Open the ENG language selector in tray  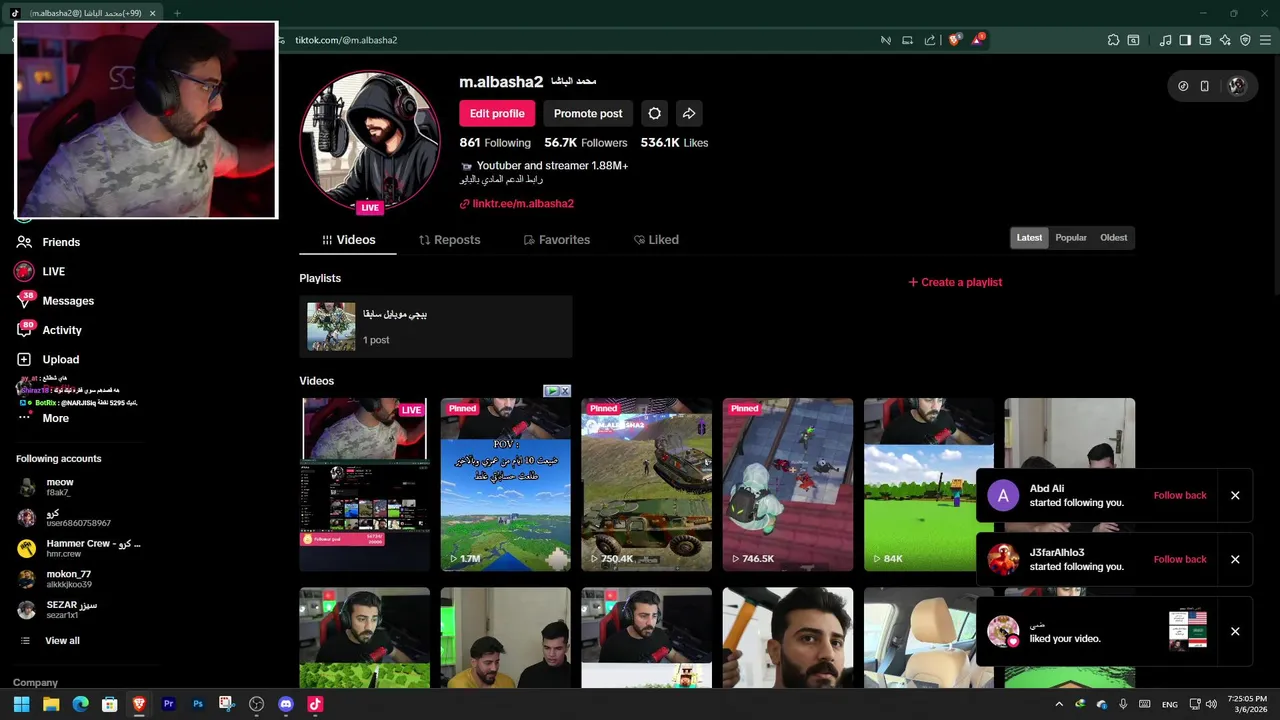[x=1169, y=704]
